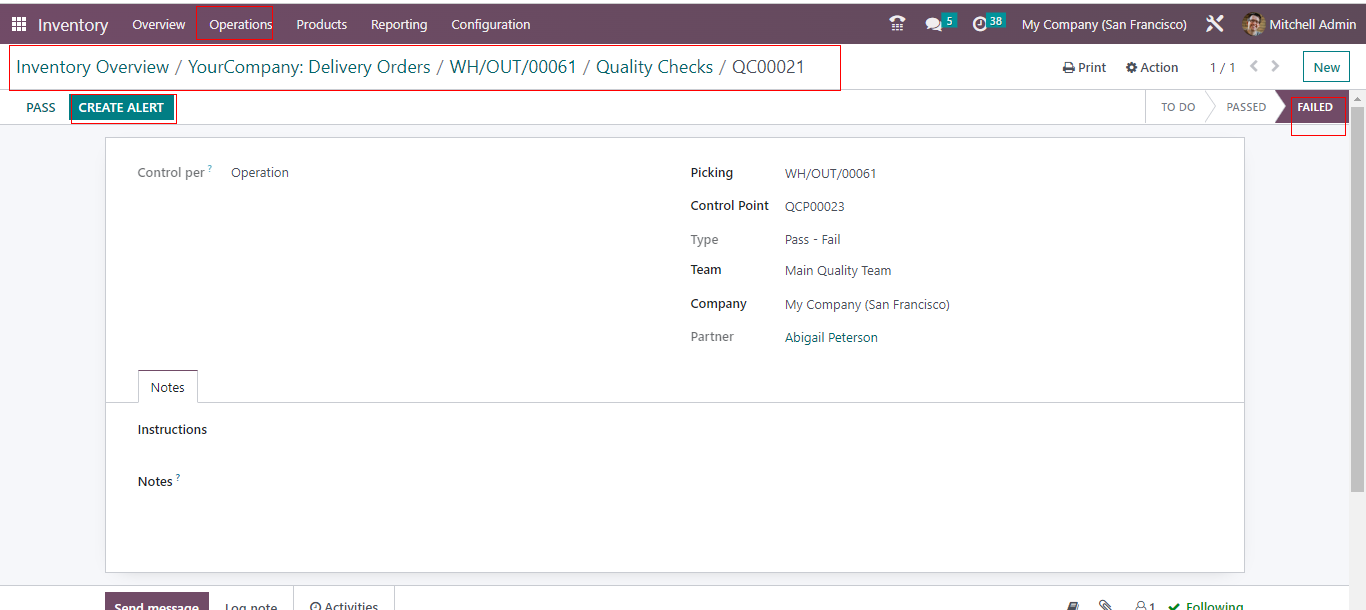
Task: Click Mitchell Admin's avatar picture
Action: tap(1253, 24)
